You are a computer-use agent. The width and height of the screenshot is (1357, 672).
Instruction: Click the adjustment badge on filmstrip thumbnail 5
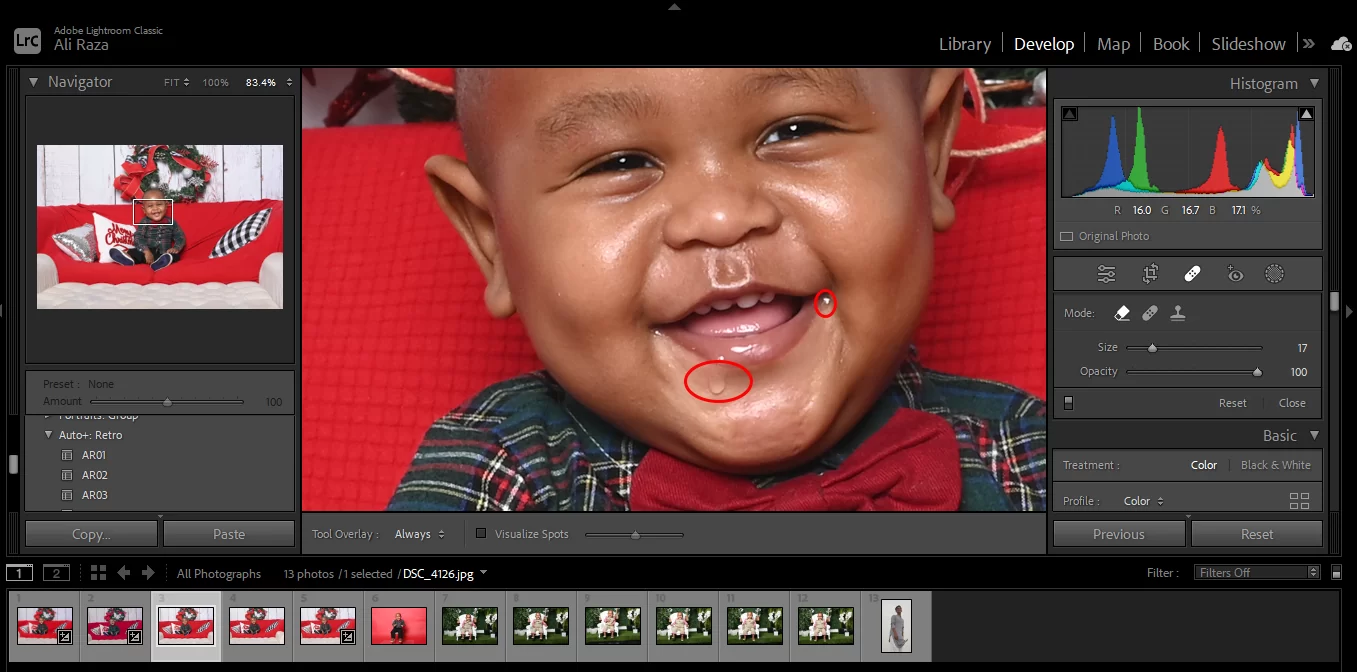coord(348,636)
